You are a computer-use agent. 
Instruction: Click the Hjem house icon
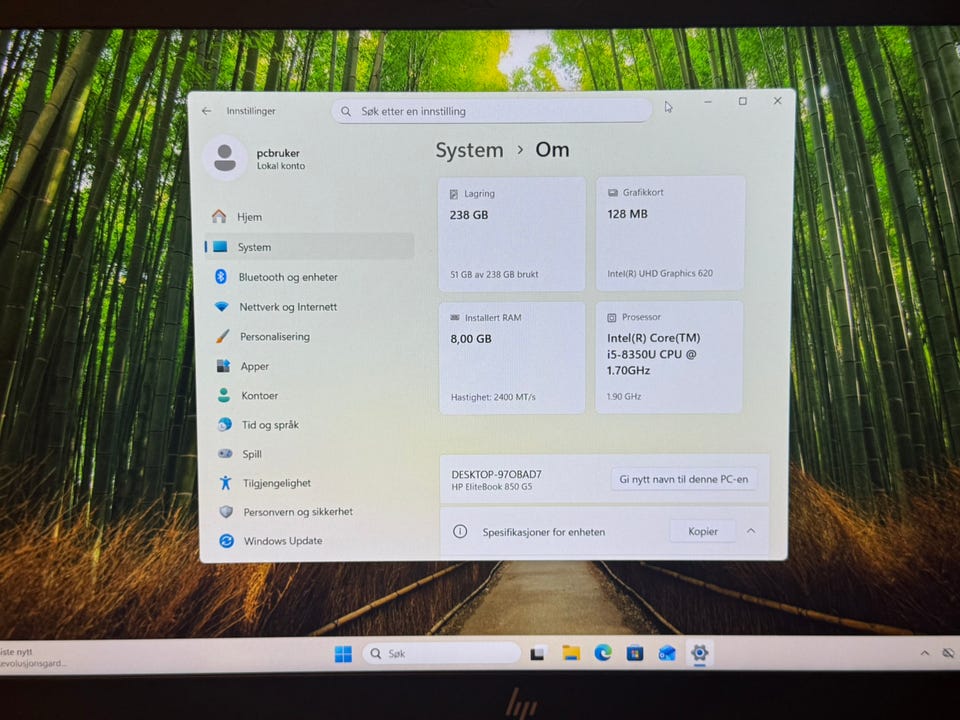pos(219,216)
